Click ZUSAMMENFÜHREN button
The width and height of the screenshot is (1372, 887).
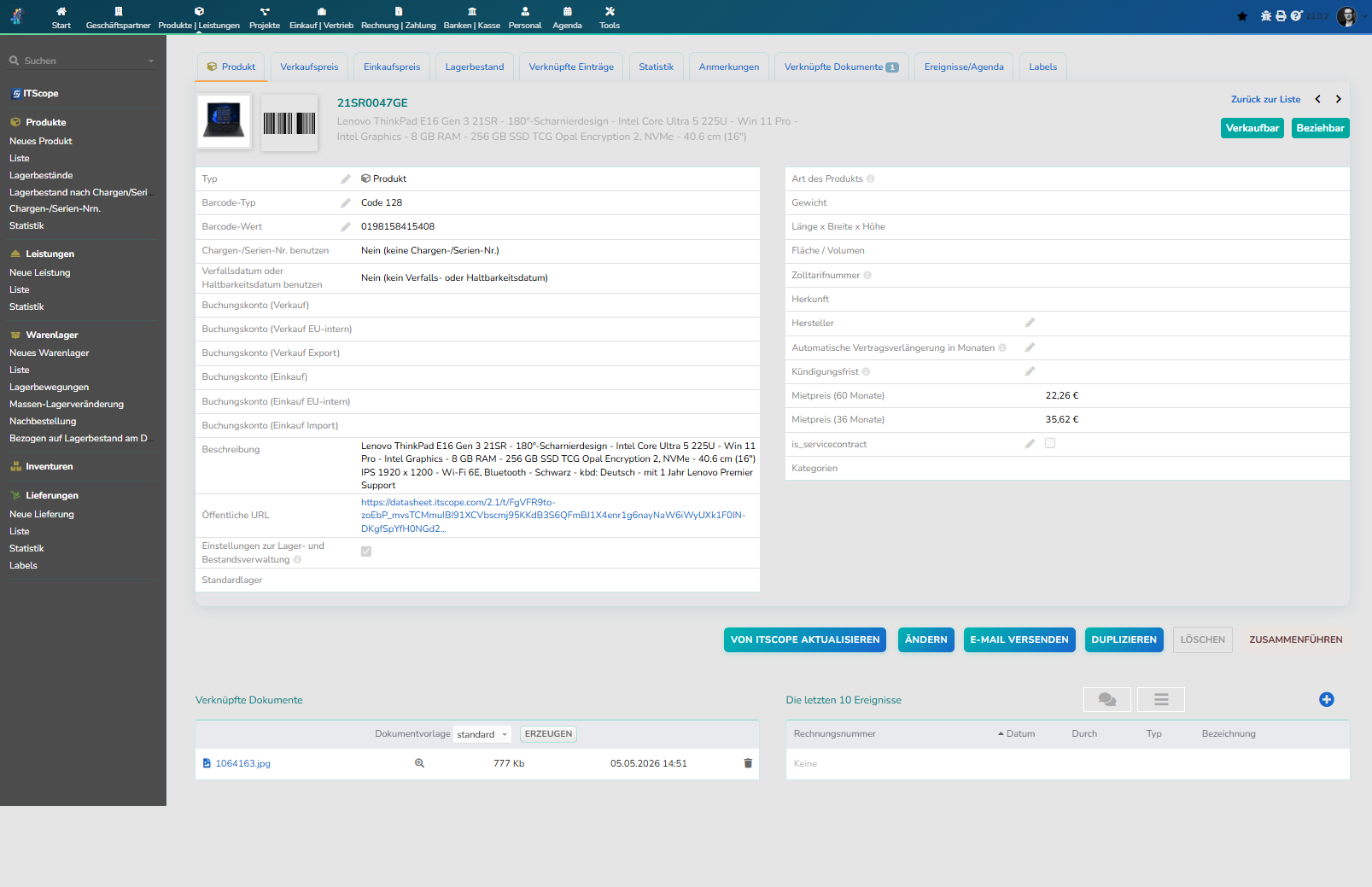tap(1296, 639)
